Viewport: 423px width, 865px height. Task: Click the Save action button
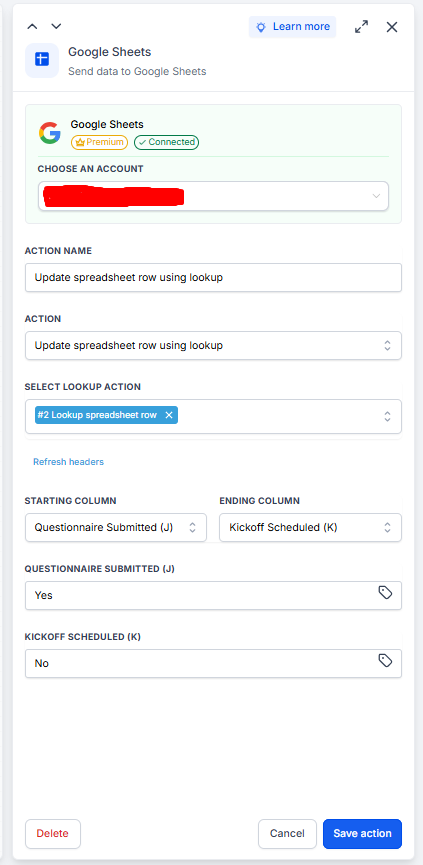click(362, 834)
